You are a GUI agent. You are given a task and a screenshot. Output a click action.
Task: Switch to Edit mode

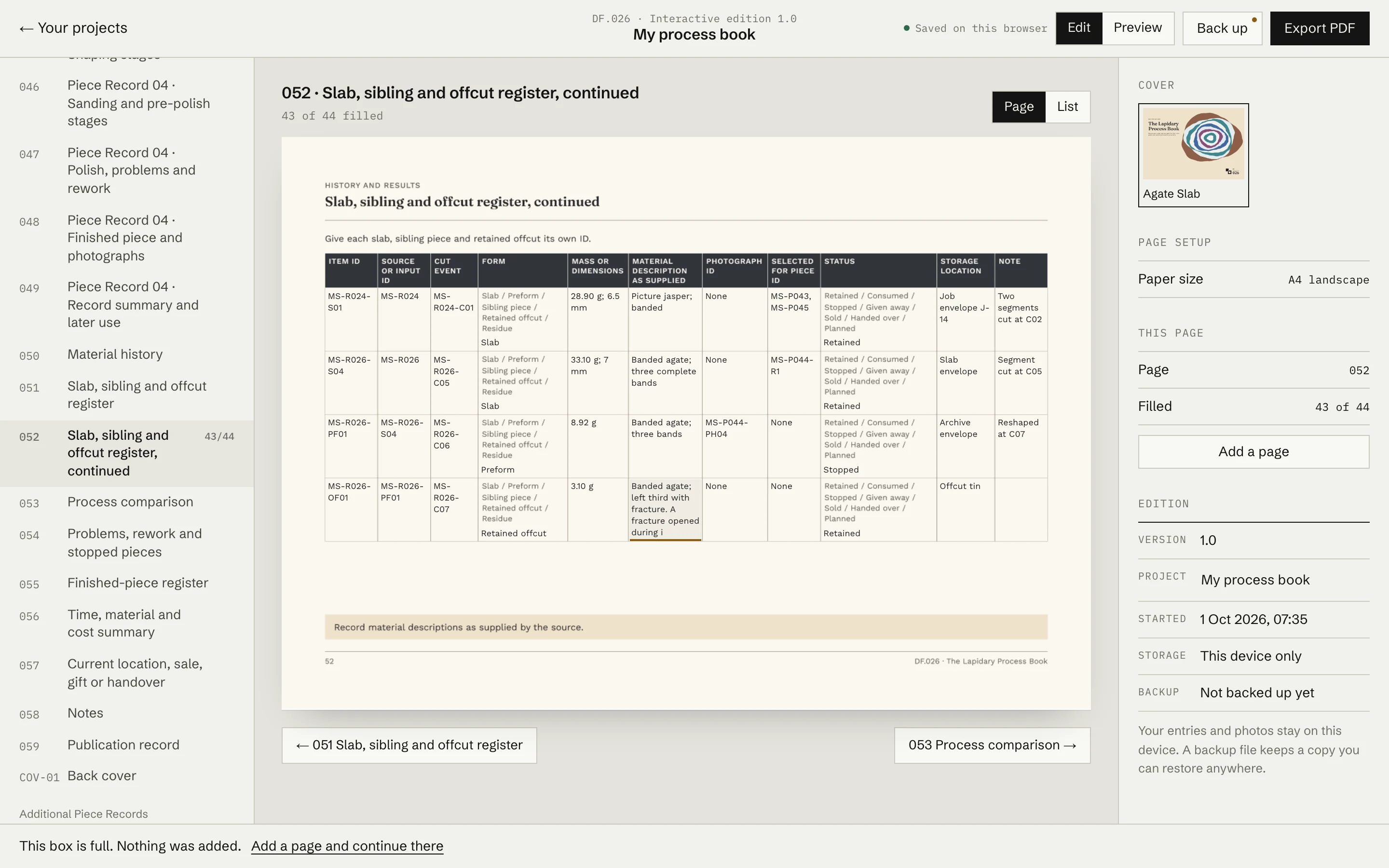tap(1078, 28)
